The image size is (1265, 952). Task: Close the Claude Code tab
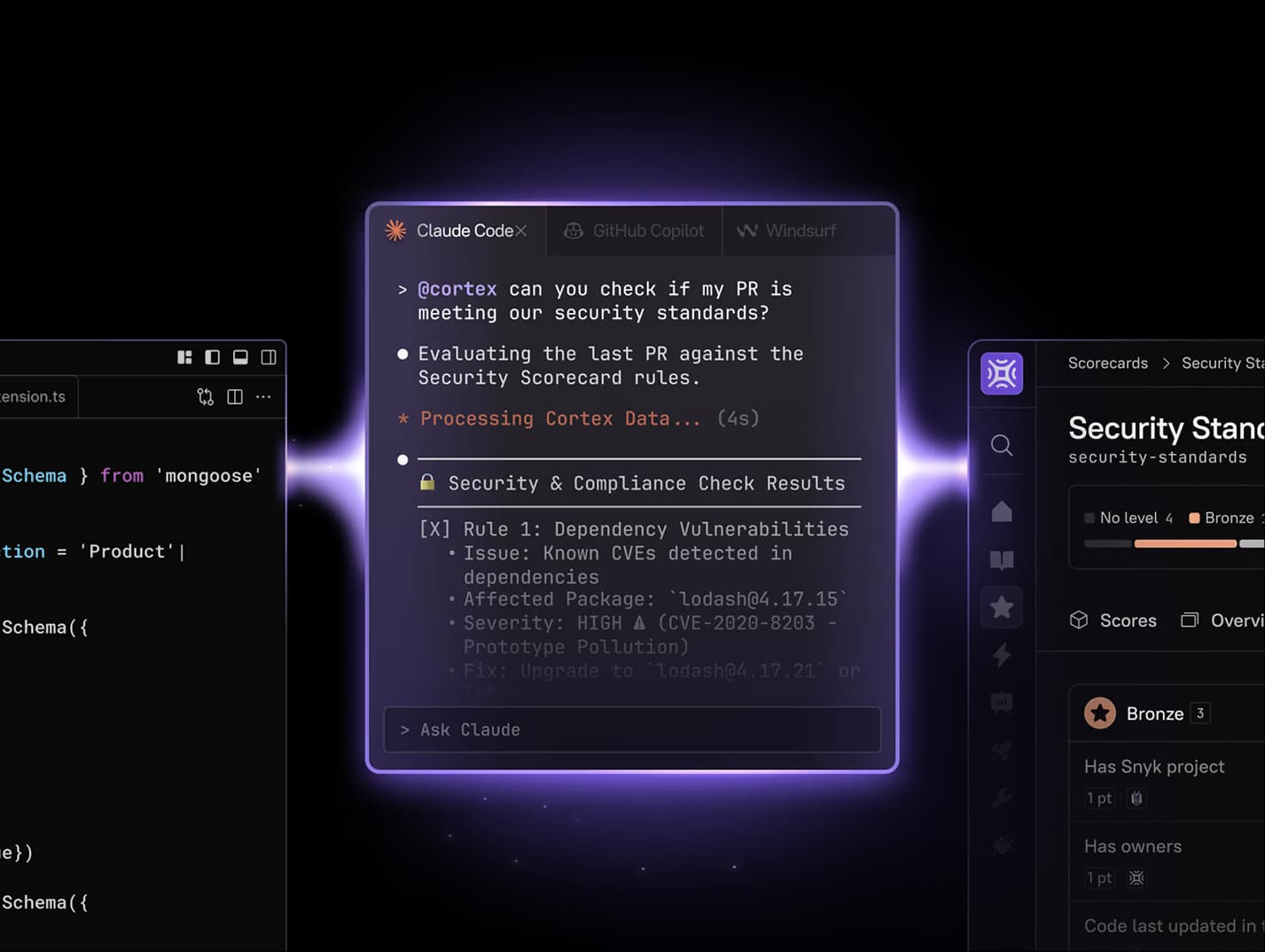pyautogui.click(x=521, y=230)
